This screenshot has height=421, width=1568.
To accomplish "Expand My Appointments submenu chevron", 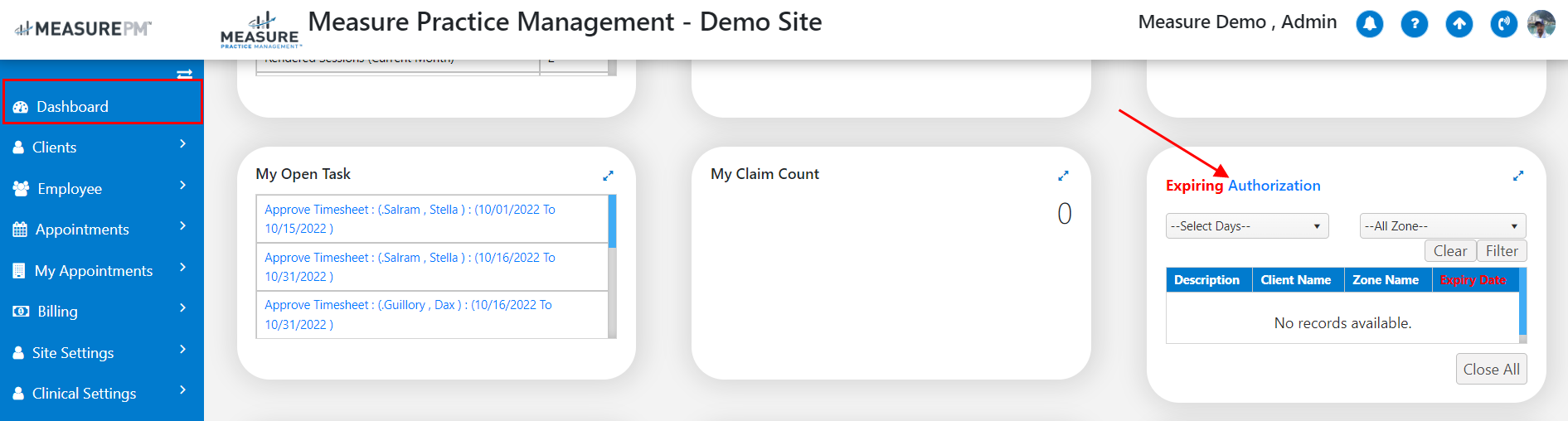I will pyautogui.click(x=182, y=268).
